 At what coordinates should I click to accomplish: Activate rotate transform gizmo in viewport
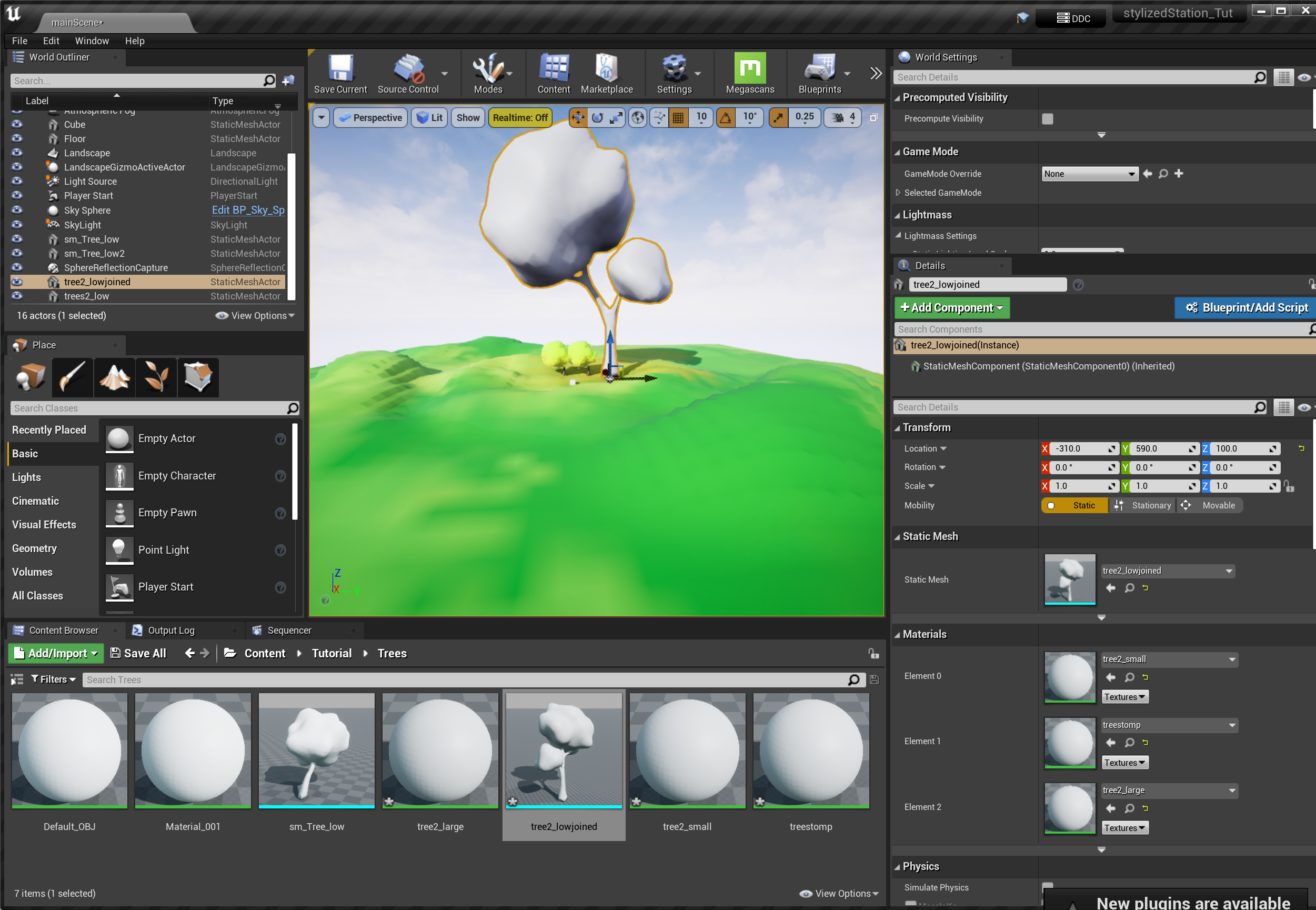pyautogui.click(x=597, y=118)
